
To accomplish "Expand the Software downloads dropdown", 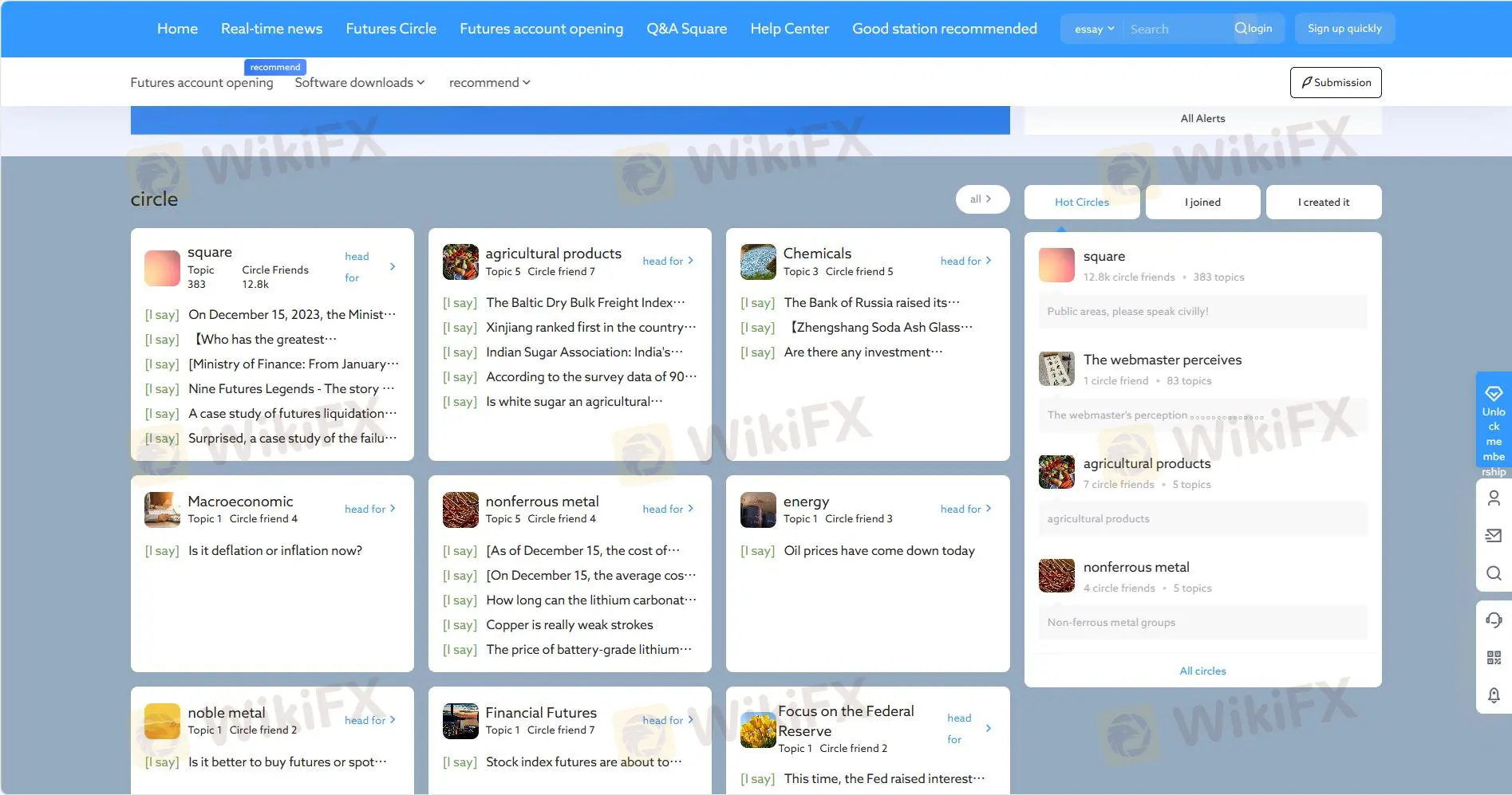I will point(359,83).
